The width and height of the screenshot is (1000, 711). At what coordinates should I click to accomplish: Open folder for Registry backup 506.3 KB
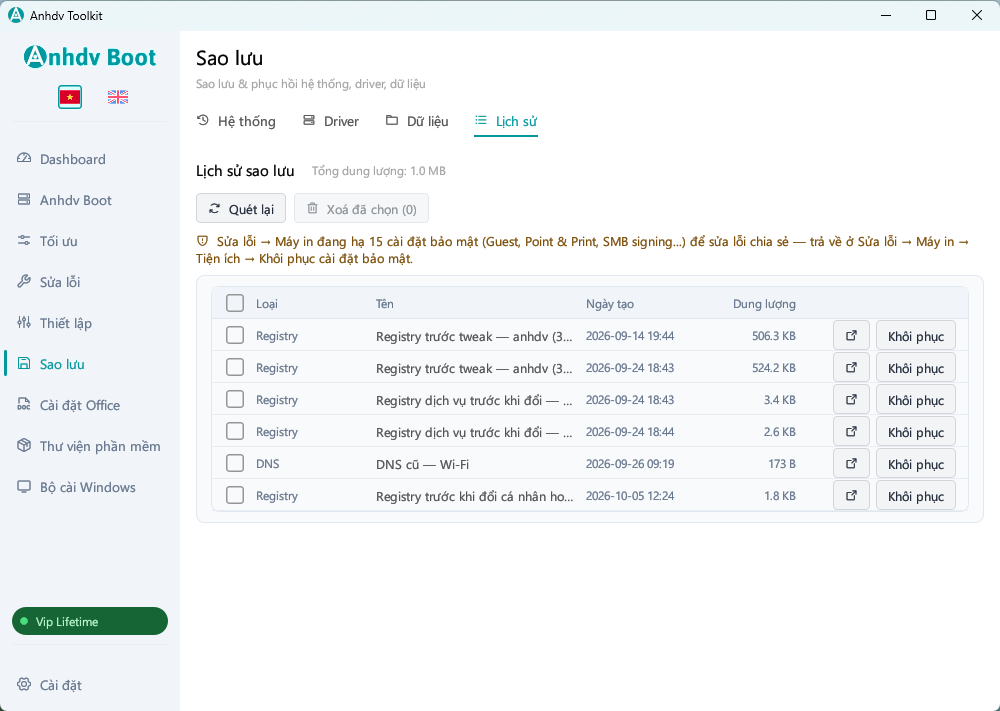click(851, 335)
